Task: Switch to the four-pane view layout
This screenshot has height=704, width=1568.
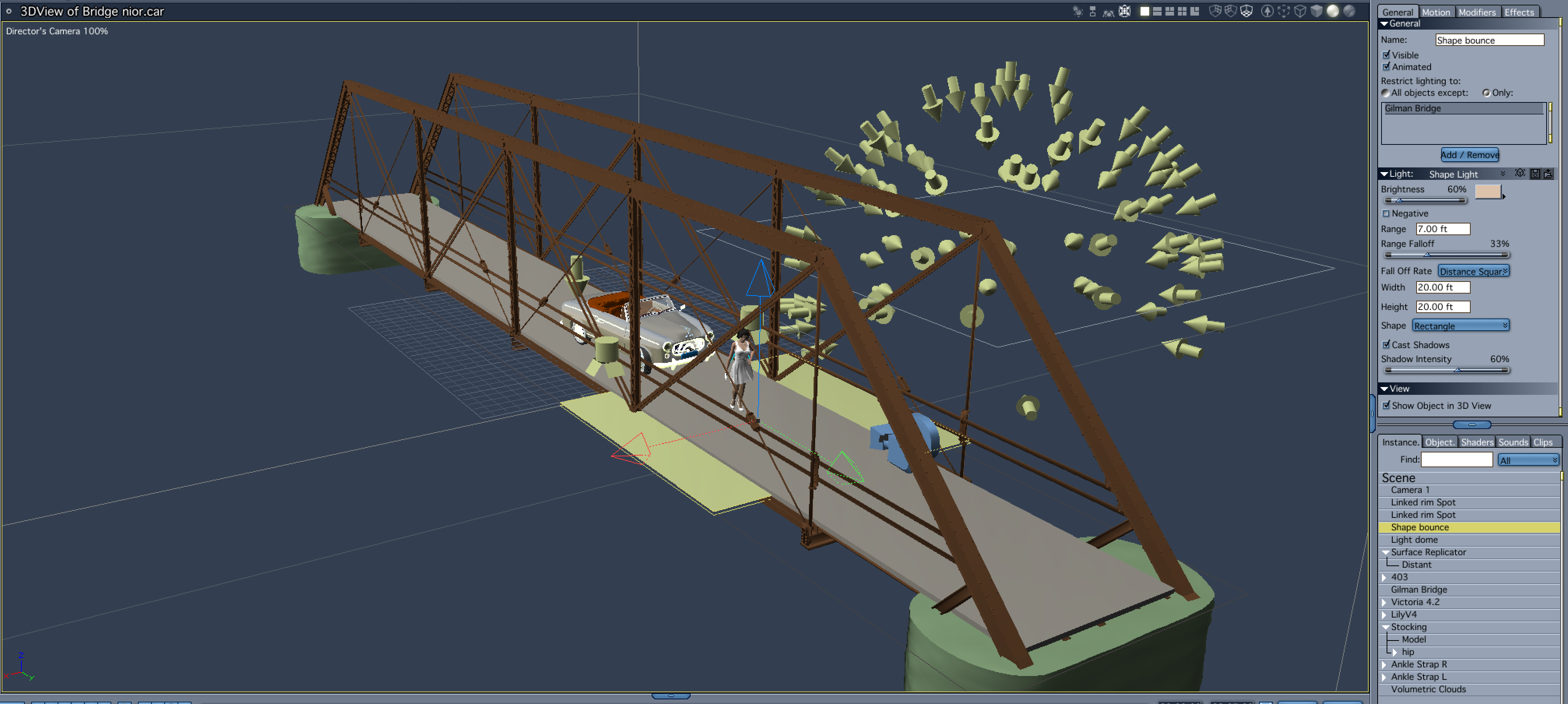Action: 1182,11
